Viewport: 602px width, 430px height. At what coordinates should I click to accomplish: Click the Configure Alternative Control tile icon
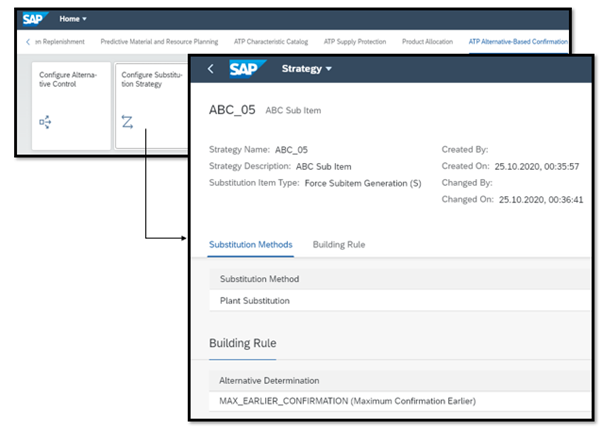coord(45,121)
